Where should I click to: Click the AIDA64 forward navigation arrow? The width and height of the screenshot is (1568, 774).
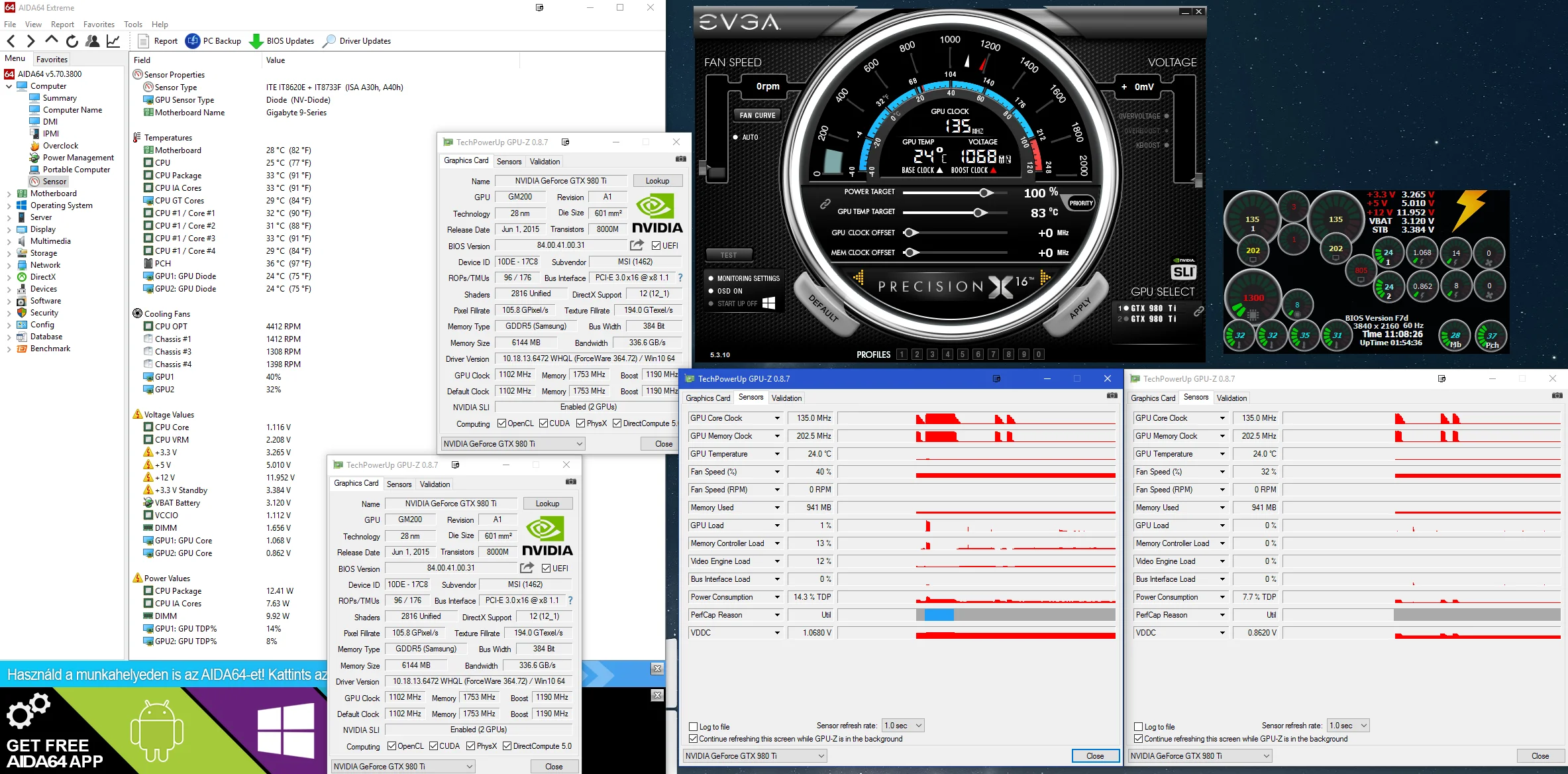(30, 41)
